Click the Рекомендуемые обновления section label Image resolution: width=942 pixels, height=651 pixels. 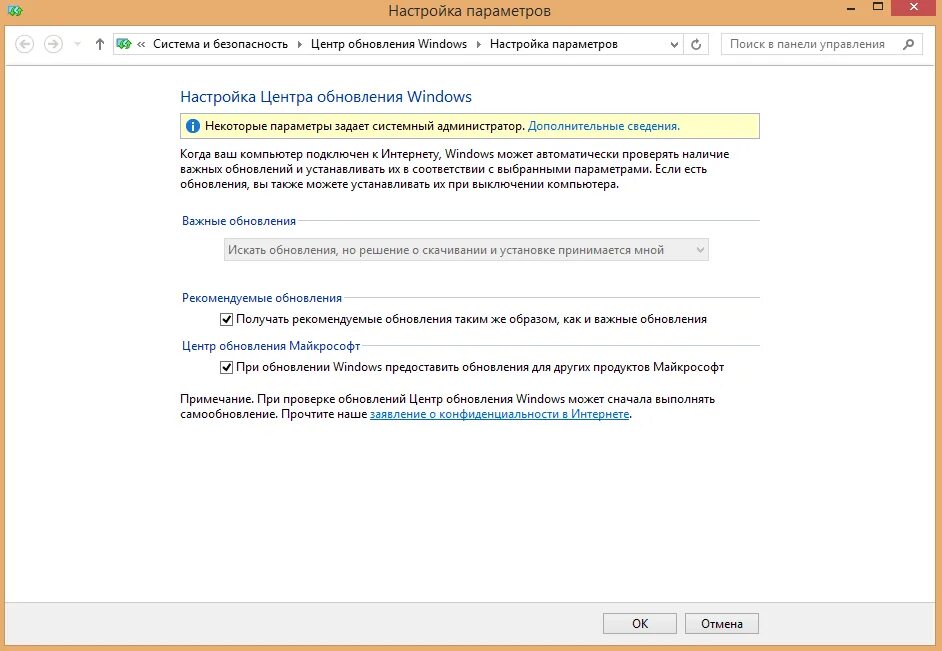coord(262,298)
